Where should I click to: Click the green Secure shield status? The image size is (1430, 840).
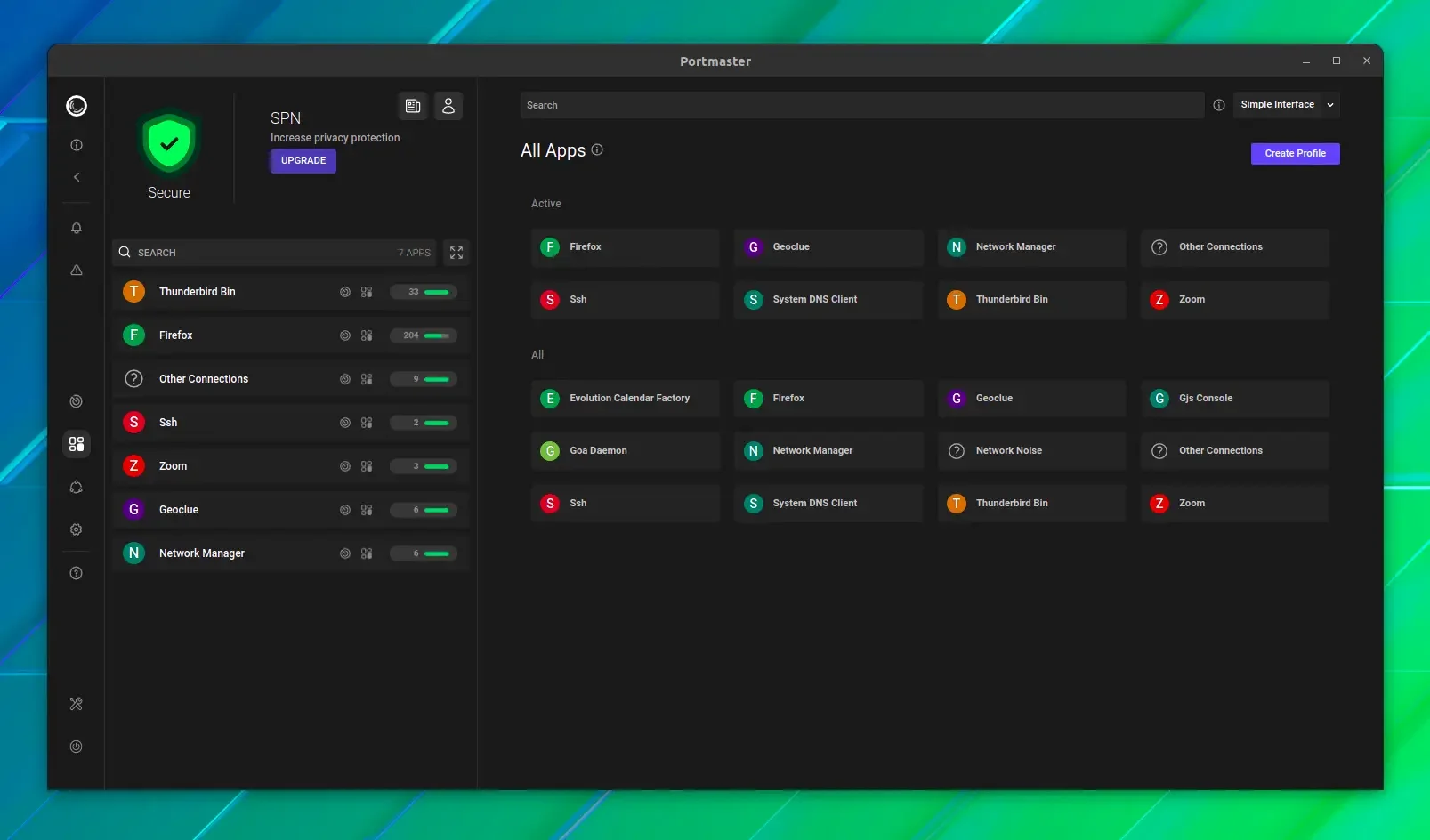pos(169,145)
